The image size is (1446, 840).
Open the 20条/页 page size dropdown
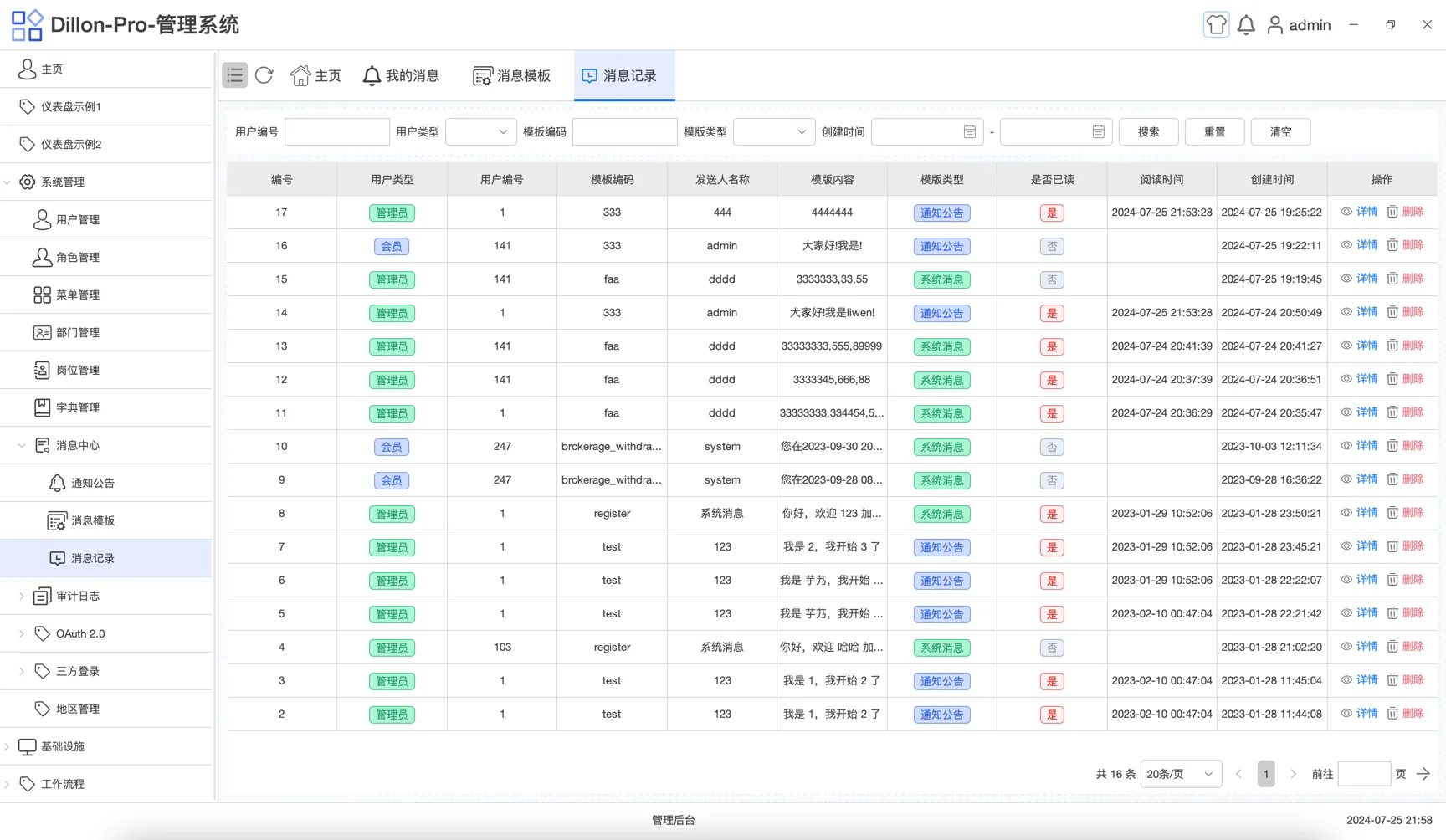coord(1181,774)
